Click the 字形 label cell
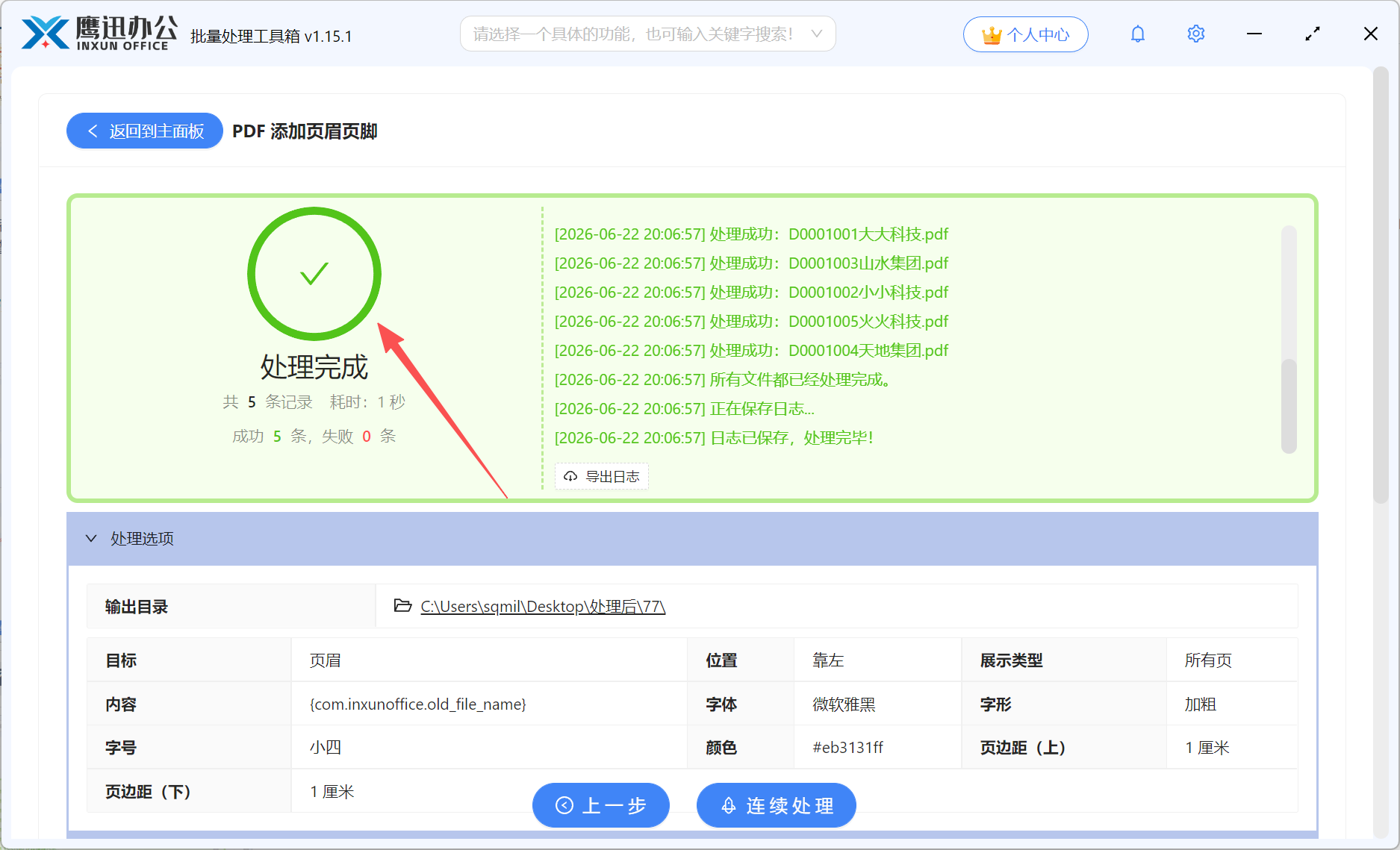1400x850 pixels. (x=1064, y=704)
